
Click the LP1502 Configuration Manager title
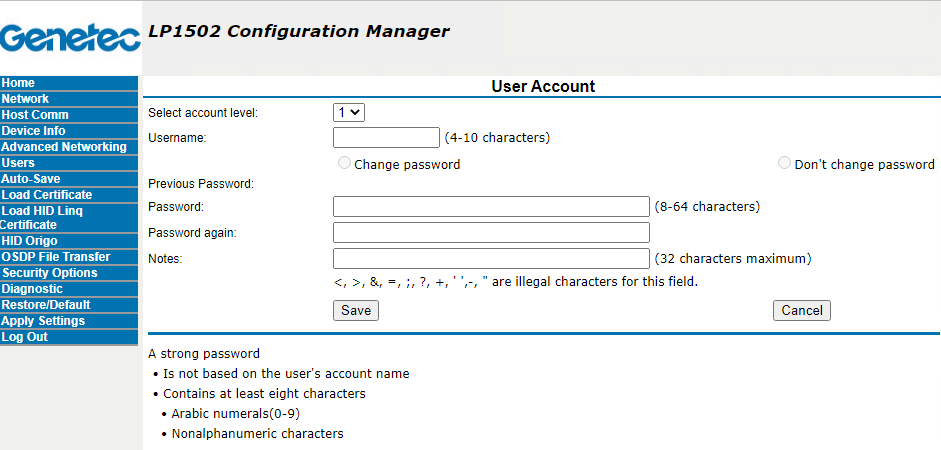[298, 31]
